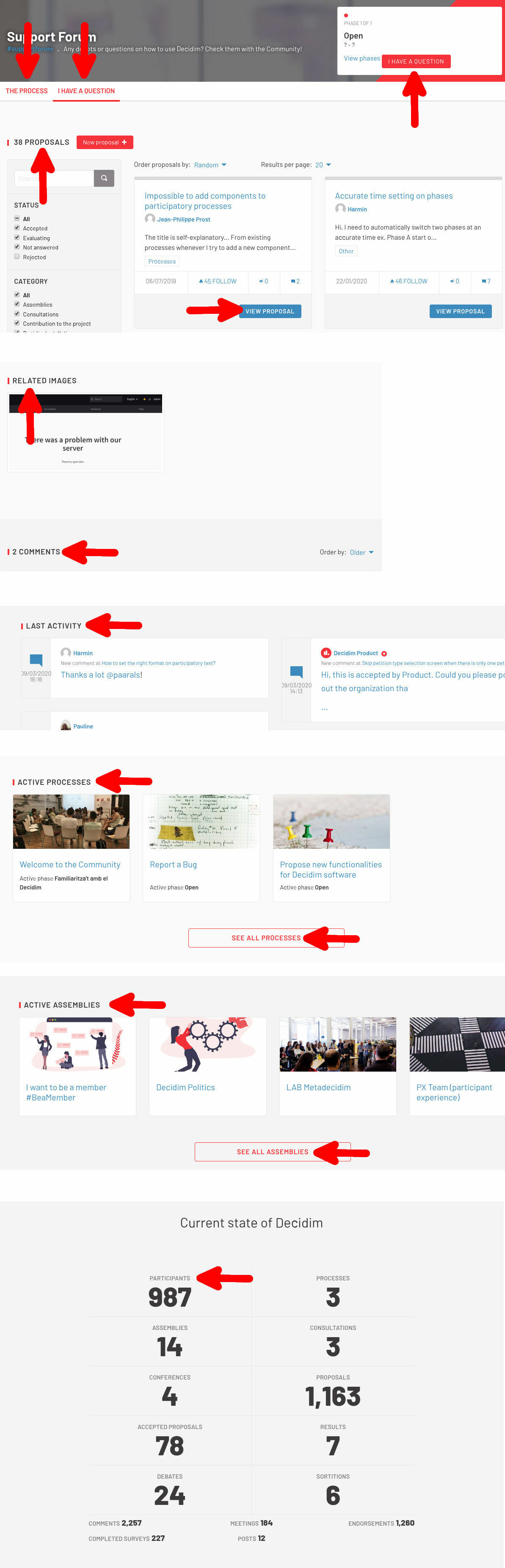Click the Decidim Product author name
This screenshot has height=1568, width=505.
(x=356, y=653)
